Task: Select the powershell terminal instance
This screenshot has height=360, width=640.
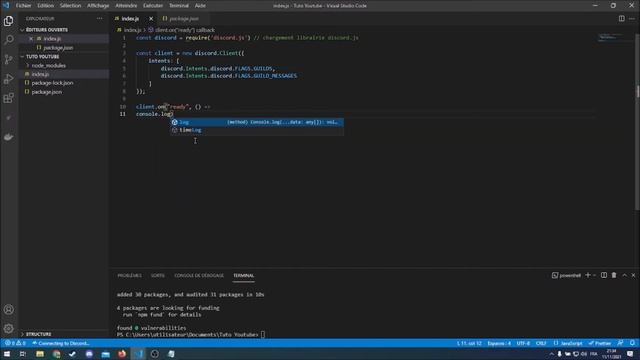Action: pyautogui.click(x=567, y=276)
